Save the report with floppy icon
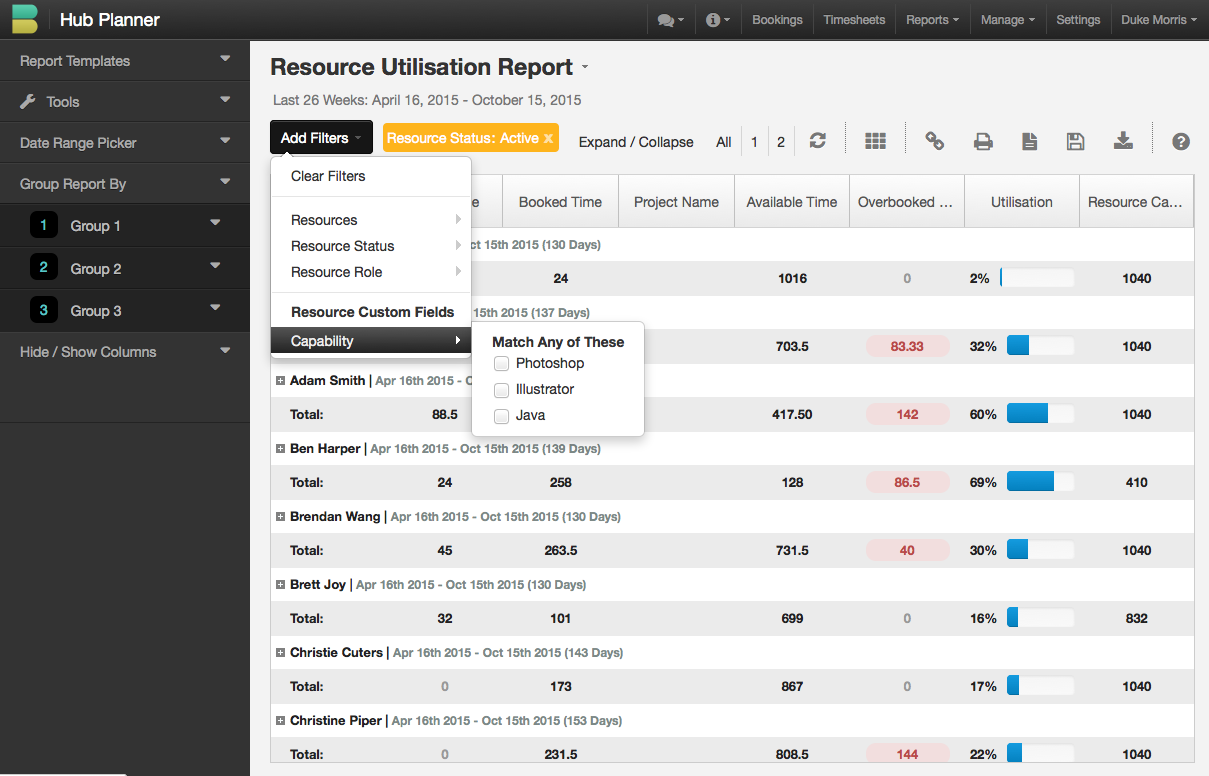This screenshot has width=1209, height=776. click(x=1076, y=141)
